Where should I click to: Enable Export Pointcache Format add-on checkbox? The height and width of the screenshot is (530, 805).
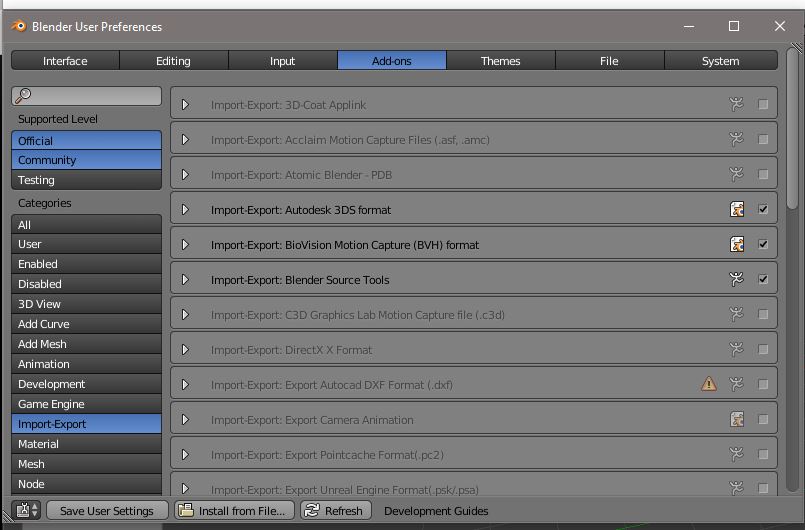(x=763, y=454)
